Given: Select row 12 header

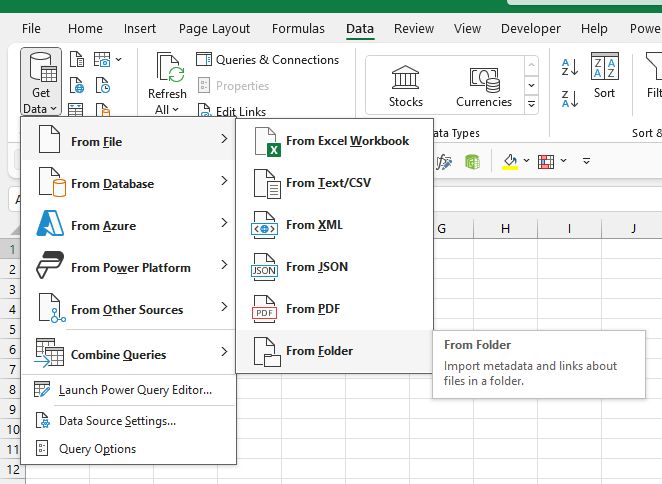Looking at the screenshot, I should click(13, 469).
